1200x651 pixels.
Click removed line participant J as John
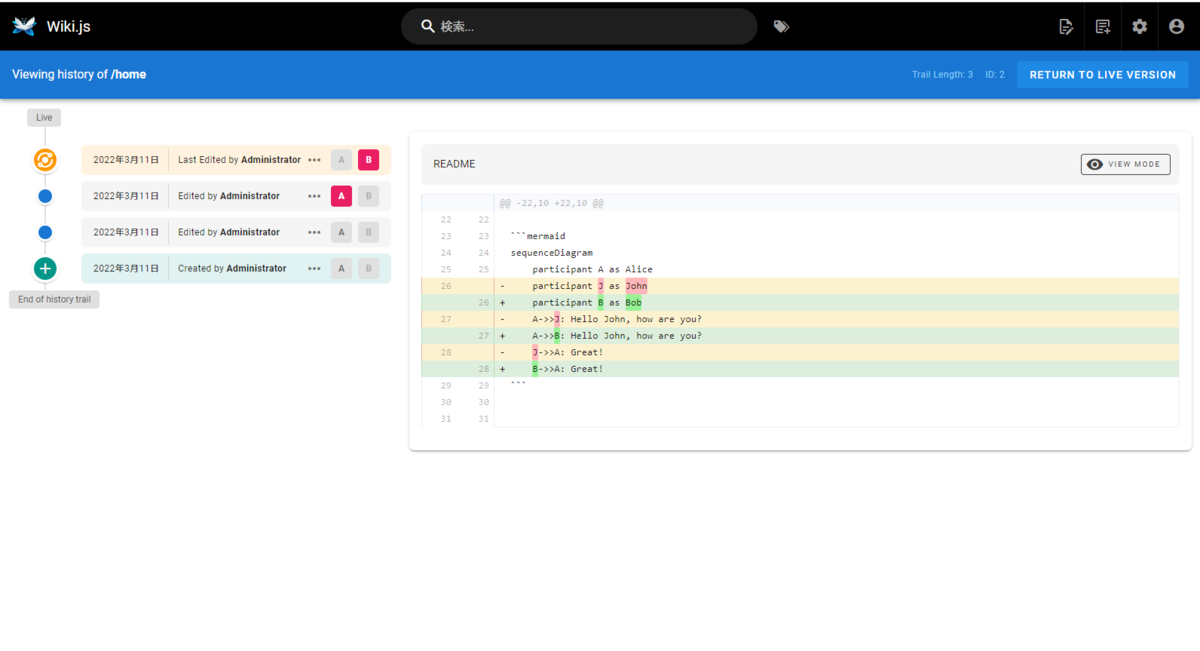point(800,286)
